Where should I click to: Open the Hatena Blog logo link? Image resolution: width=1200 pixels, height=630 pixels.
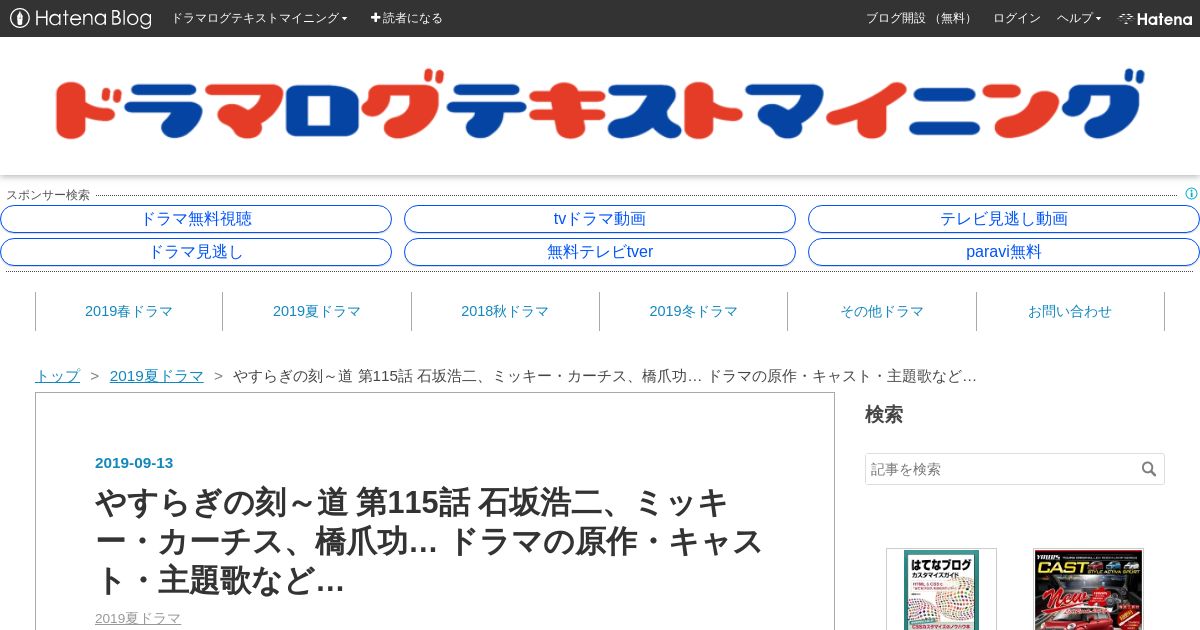(x=80, y=18)
